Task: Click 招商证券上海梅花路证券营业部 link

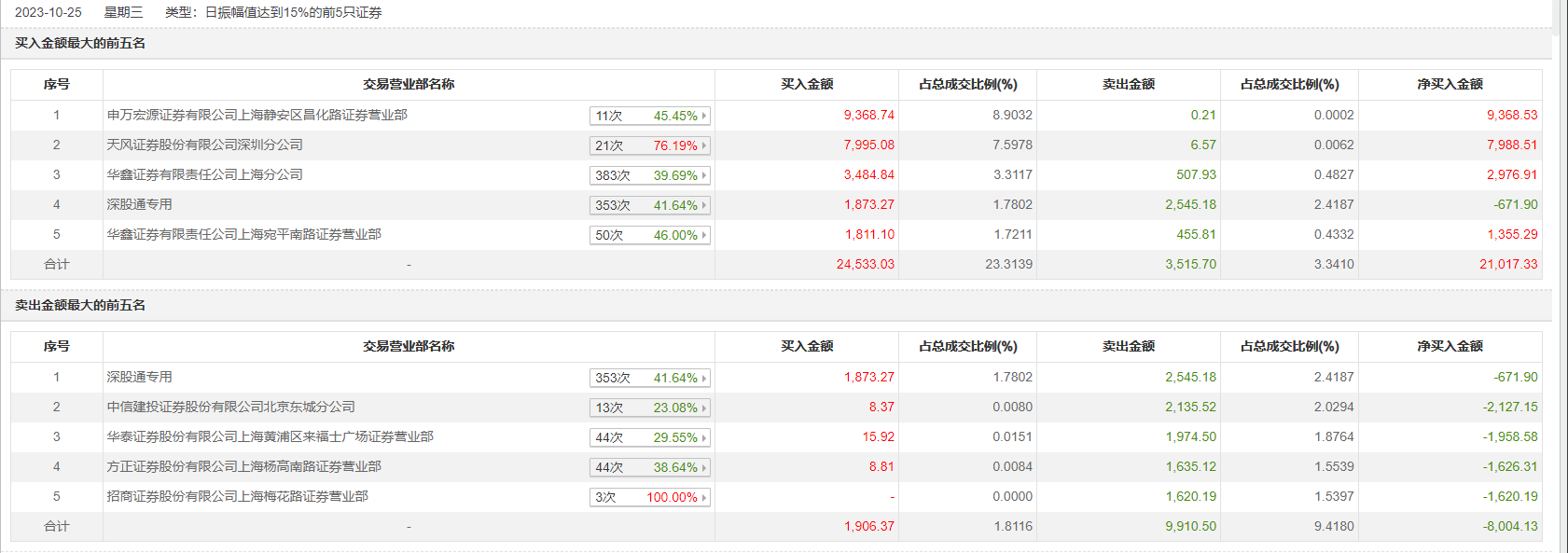Action: (237, 496)
